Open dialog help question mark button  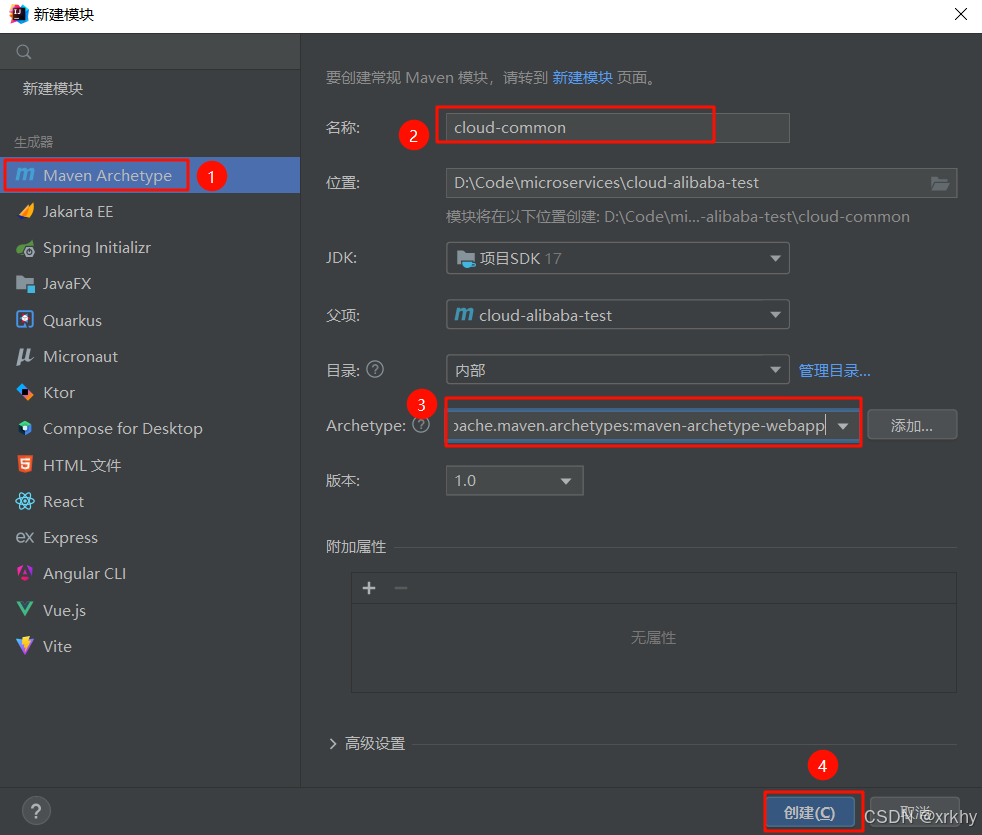point(36,811)
